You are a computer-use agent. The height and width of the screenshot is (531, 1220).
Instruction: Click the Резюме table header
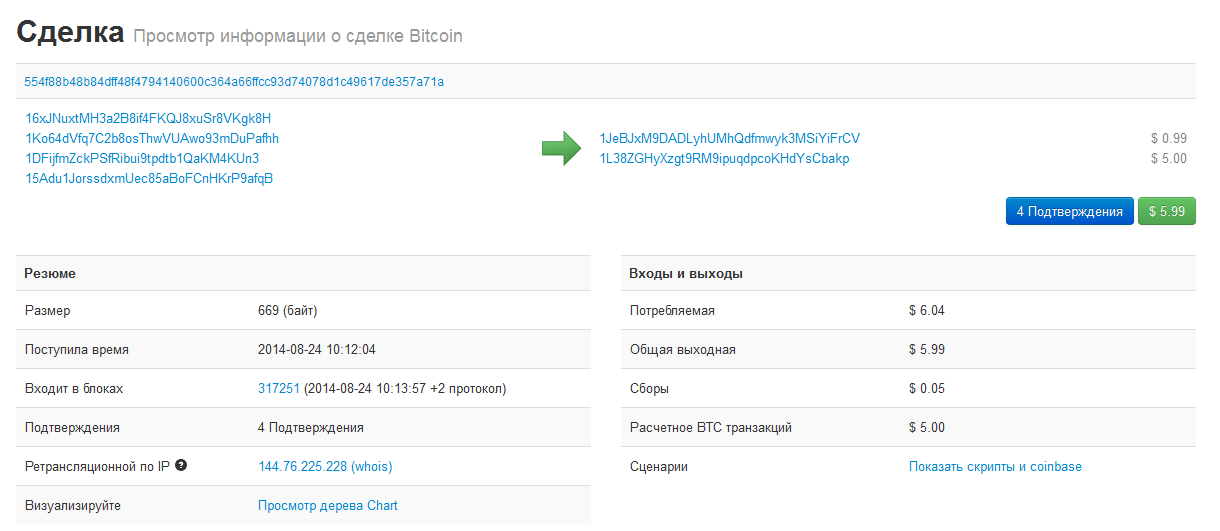coord(50,273)
